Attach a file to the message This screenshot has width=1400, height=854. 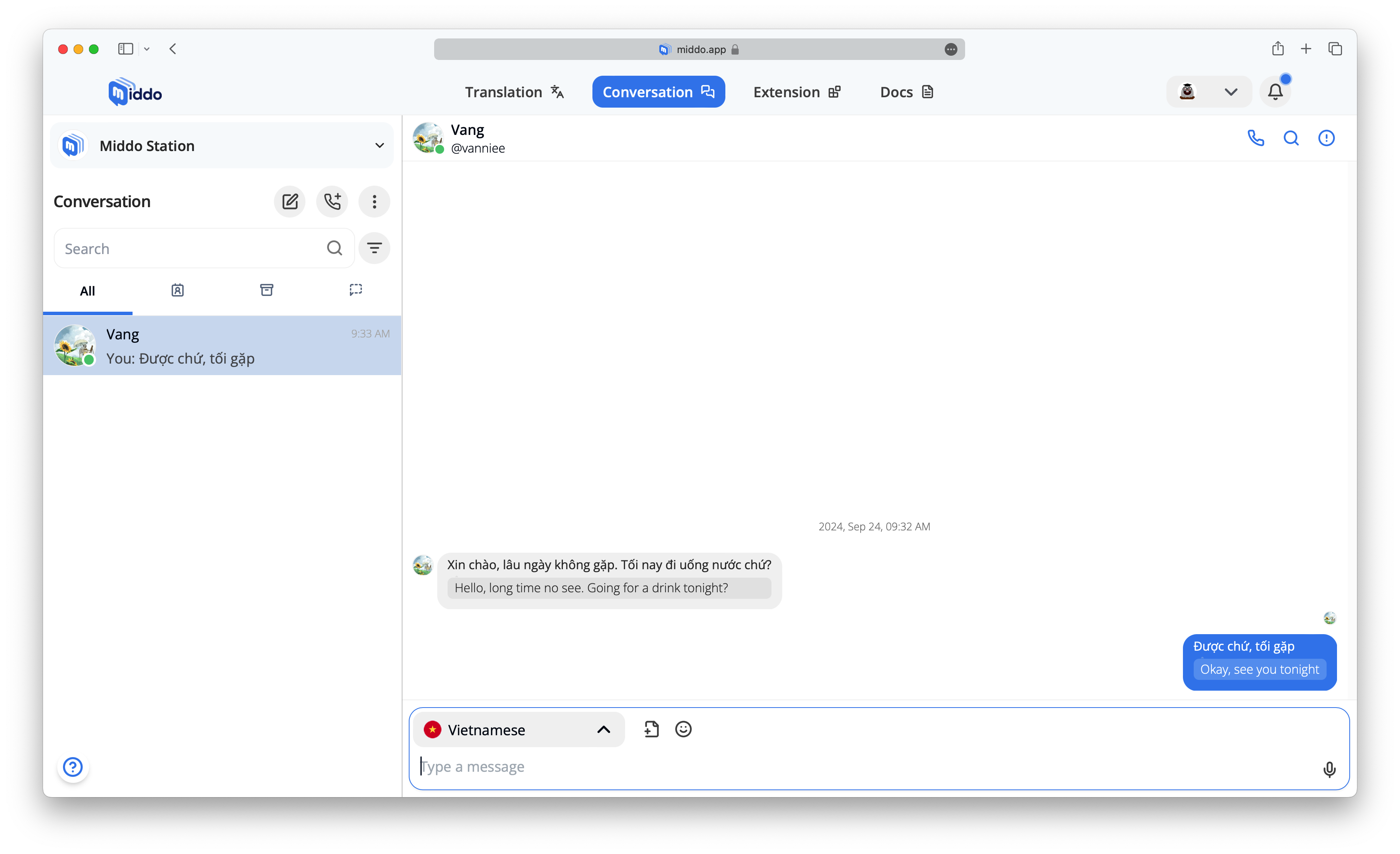pyautogui.click(x=651, y=729)
